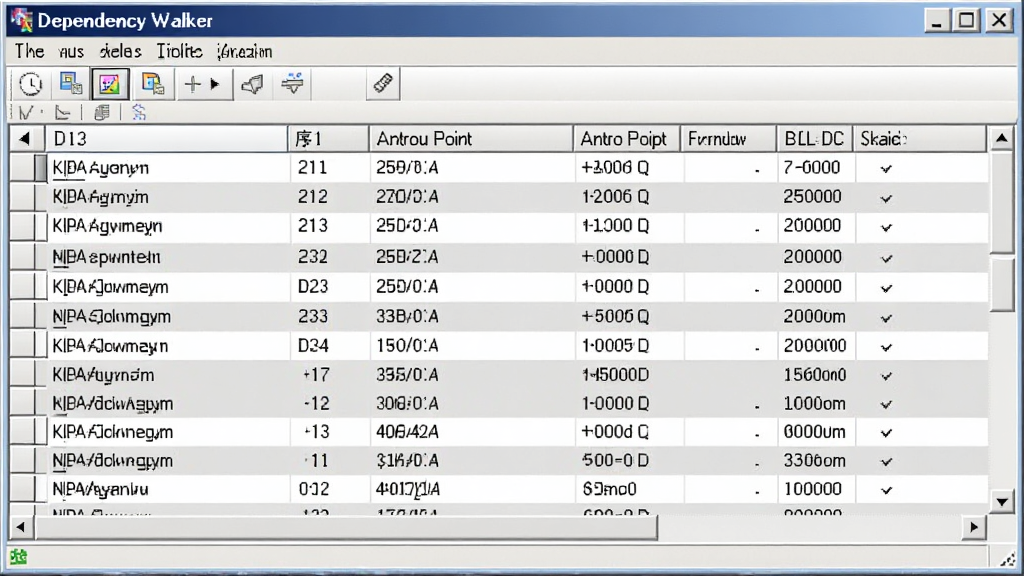Select the 'KIPA Agvimeyn' row name
1024x576 pixels.
coord(107,226)
